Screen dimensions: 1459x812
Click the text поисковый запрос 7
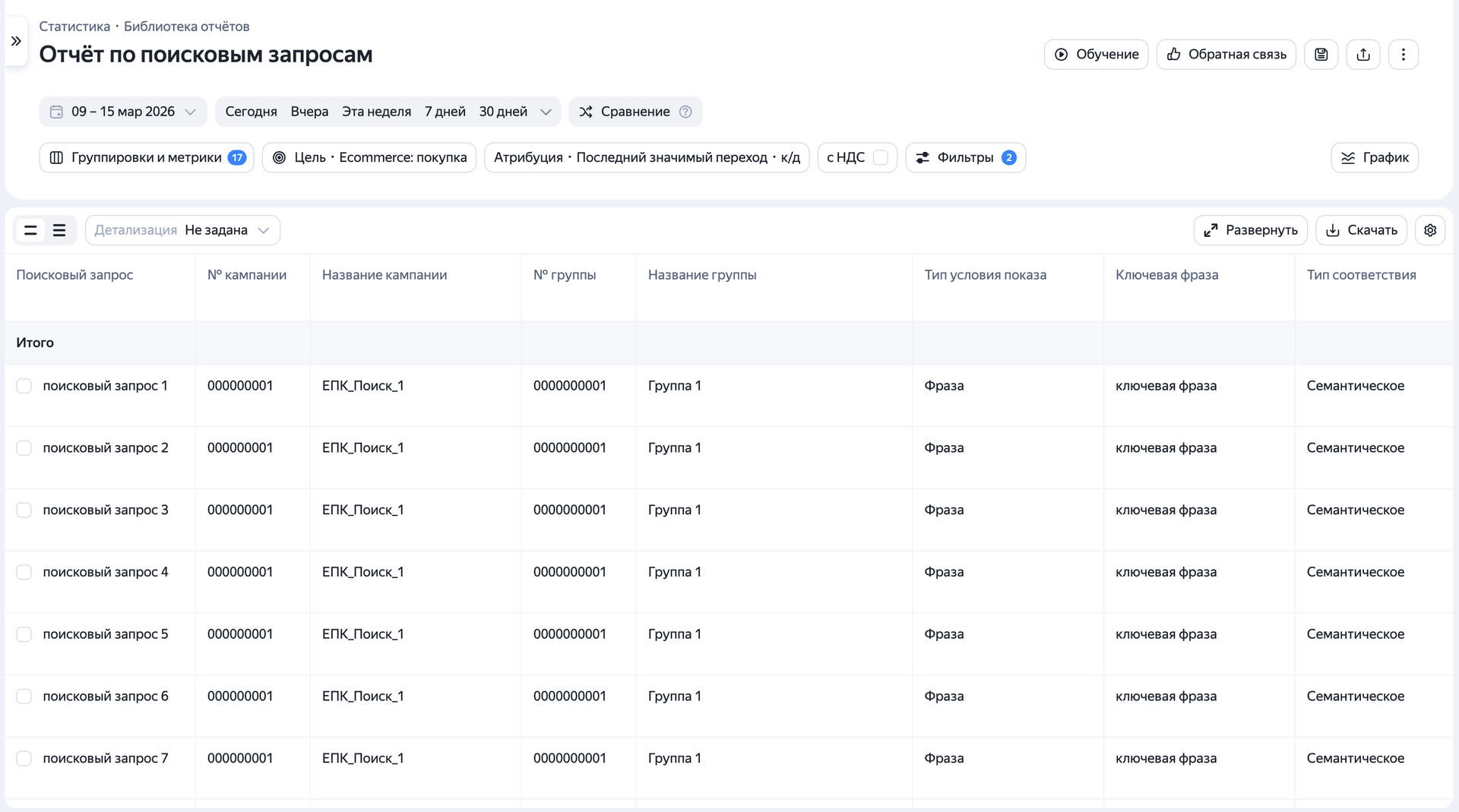pyautogui.click(x=106, y=758)
